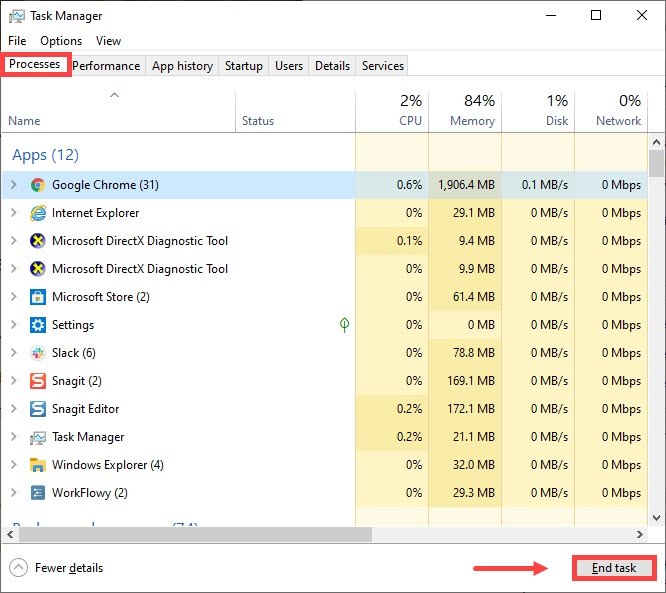Image resolution: width=666 pixels, height=593 pixels.
Task: Sort by the Name column header
Action: pos(119,110)
